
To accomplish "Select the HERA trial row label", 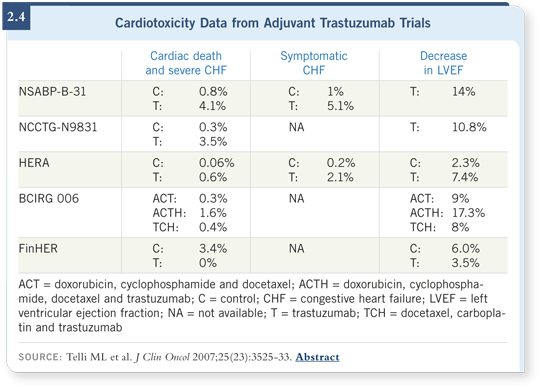I will tap(34, 163).
